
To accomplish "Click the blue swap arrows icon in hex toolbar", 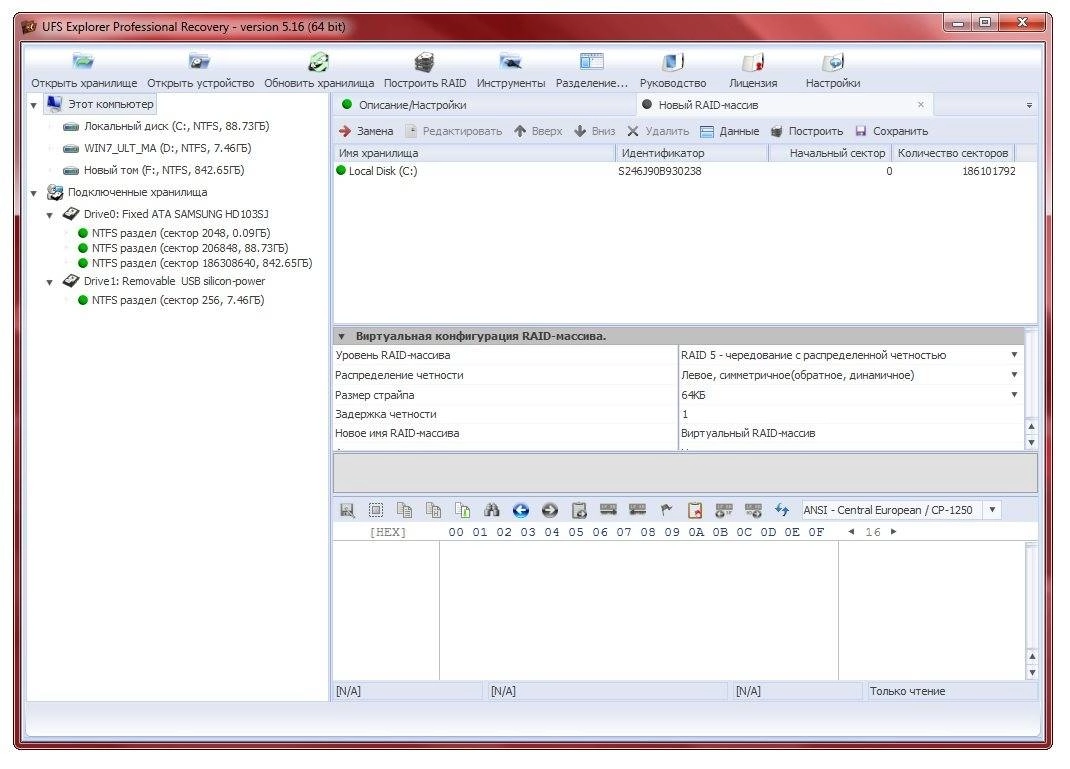I will pyautogui.click(x=782, y=510).
